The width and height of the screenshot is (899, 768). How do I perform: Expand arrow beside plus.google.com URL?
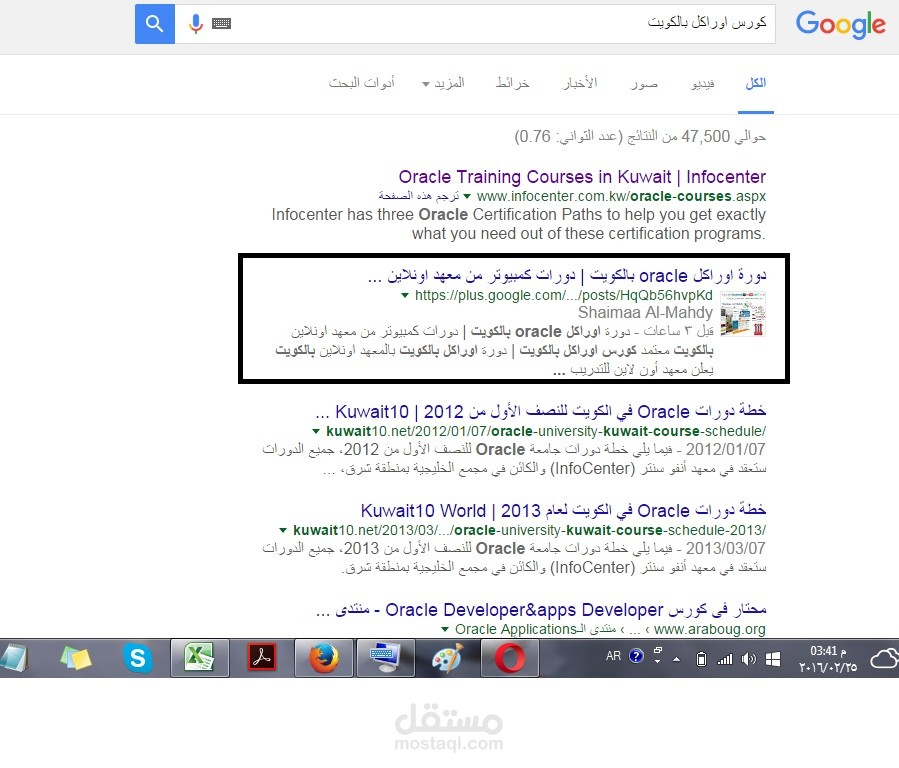(x=405, y=296)
